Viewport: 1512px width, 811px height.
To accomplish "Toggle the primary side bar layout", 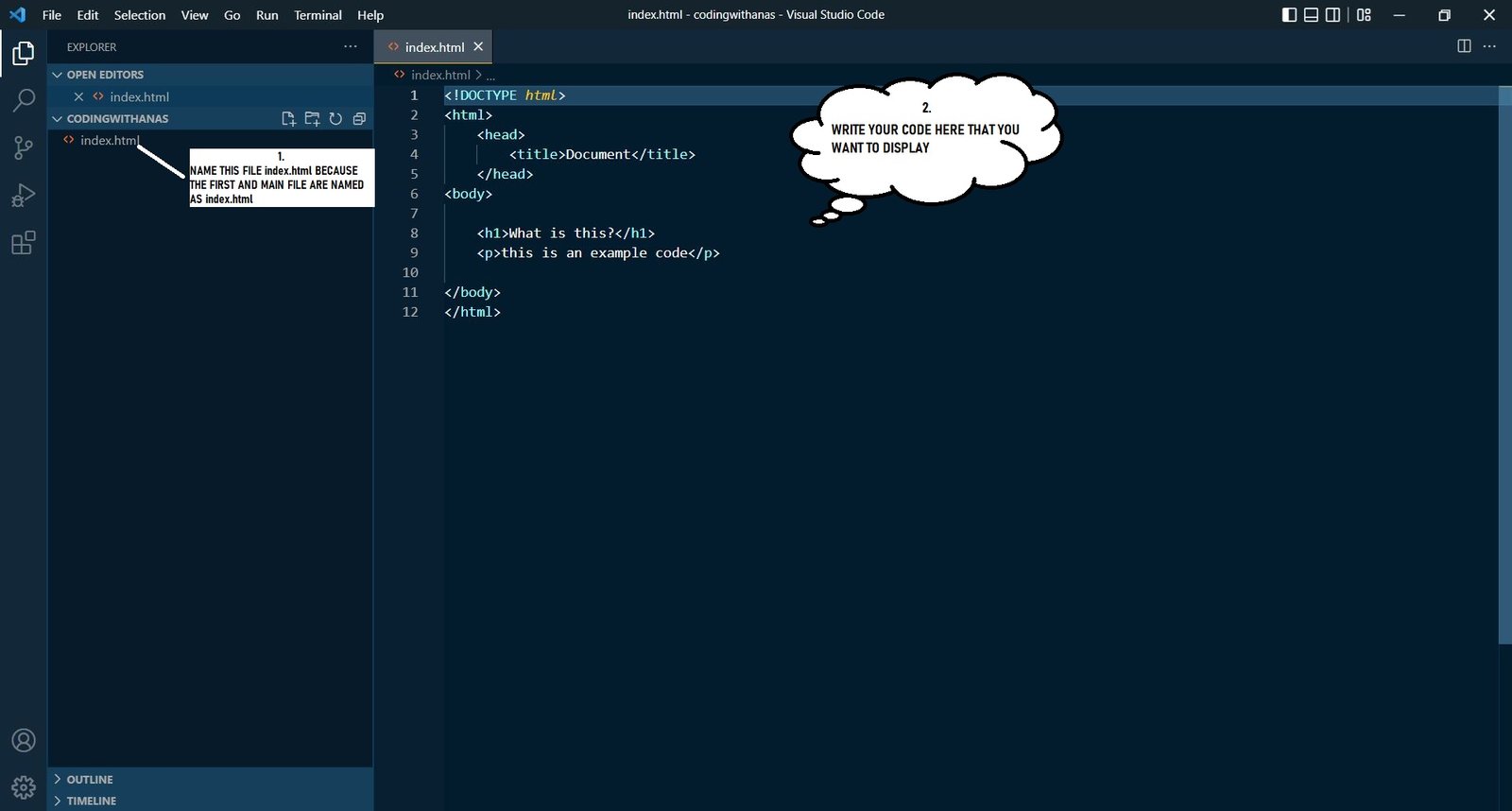I will point(1289,14).
